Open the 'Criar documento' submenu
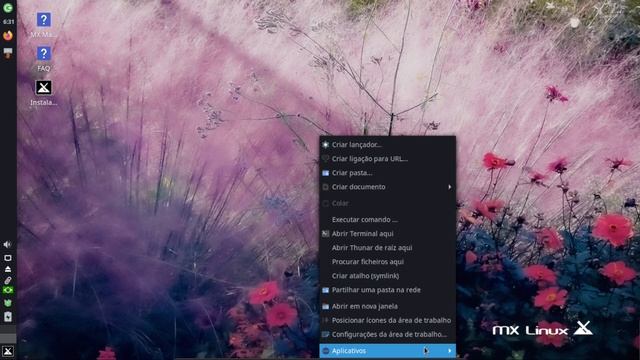This screenshot has height=360, width=640. click(x=387, y=187)
